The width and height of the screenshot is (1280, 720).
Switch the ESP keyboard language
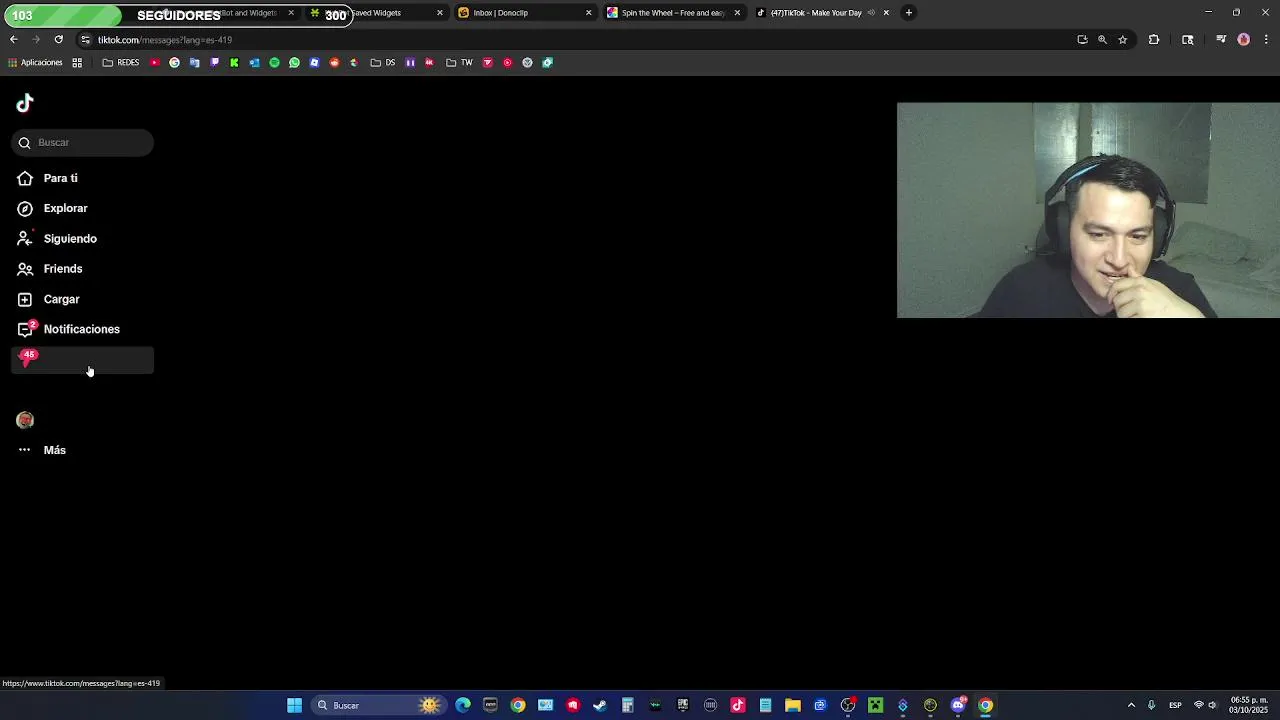pyautogui.click(x=1176, y=706)
